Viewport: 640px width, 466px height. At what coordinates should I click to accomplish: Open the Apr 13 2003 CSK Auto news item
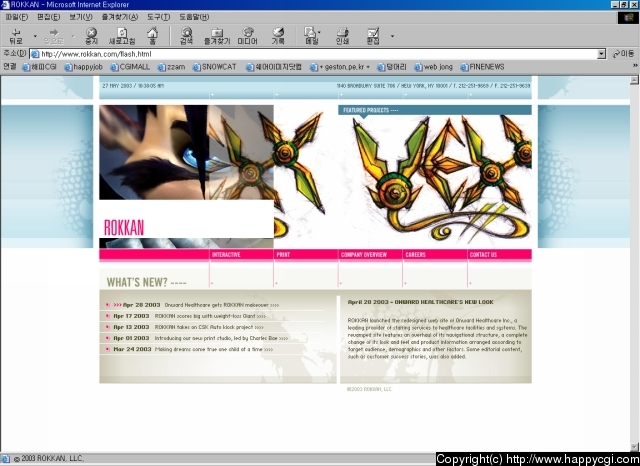pos(184,327)
